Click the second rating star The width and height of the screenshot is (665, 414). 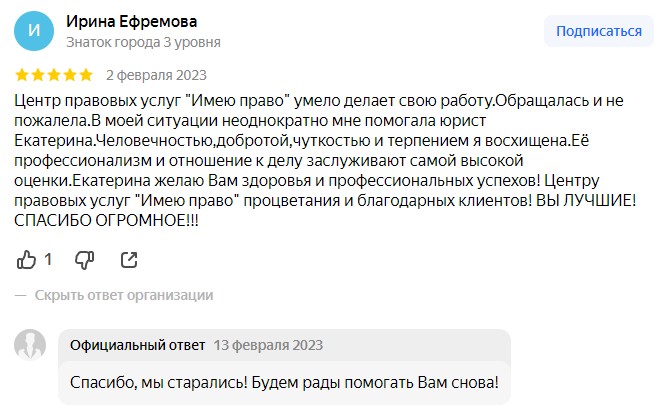point(39,75)
